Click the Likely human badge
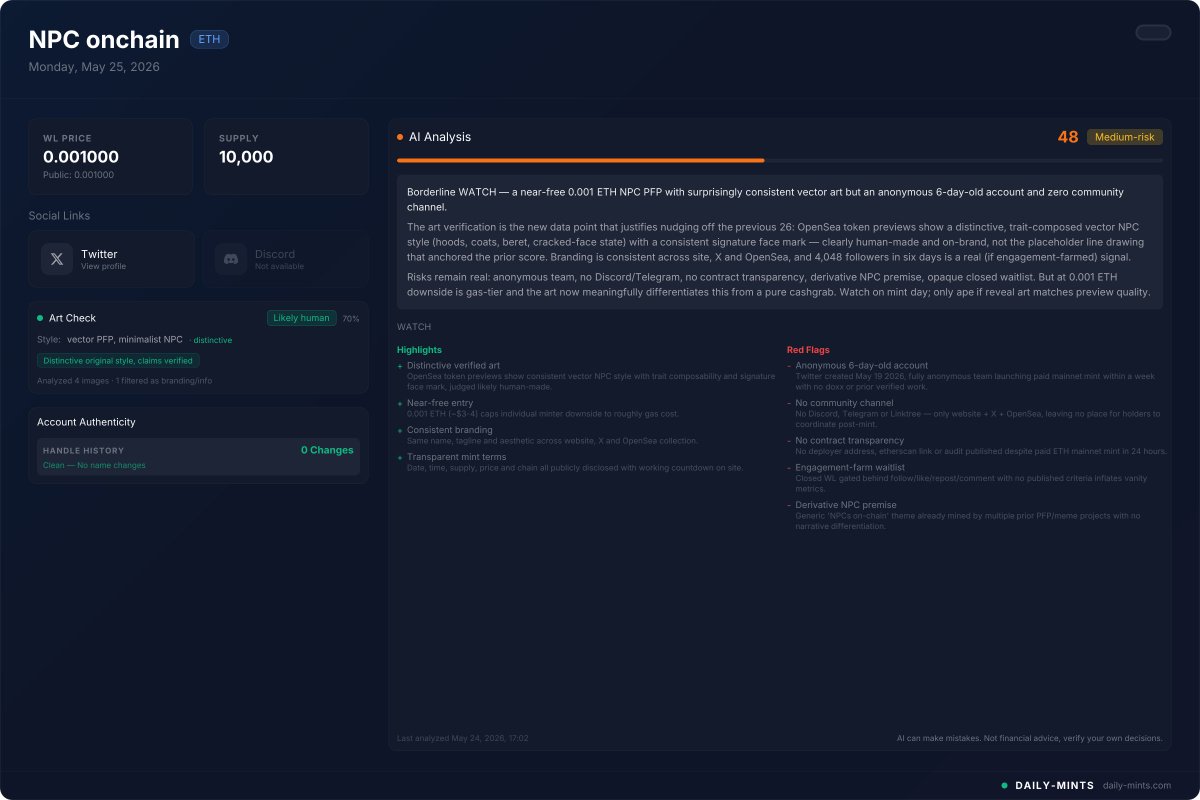Screen dimensions: 1200x800 point(301,318)
